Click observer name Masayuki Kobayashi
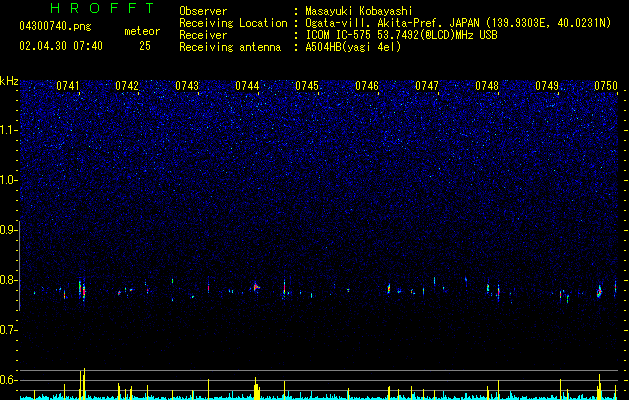Viewport: 629px width, 400px height. pos(359,11)
